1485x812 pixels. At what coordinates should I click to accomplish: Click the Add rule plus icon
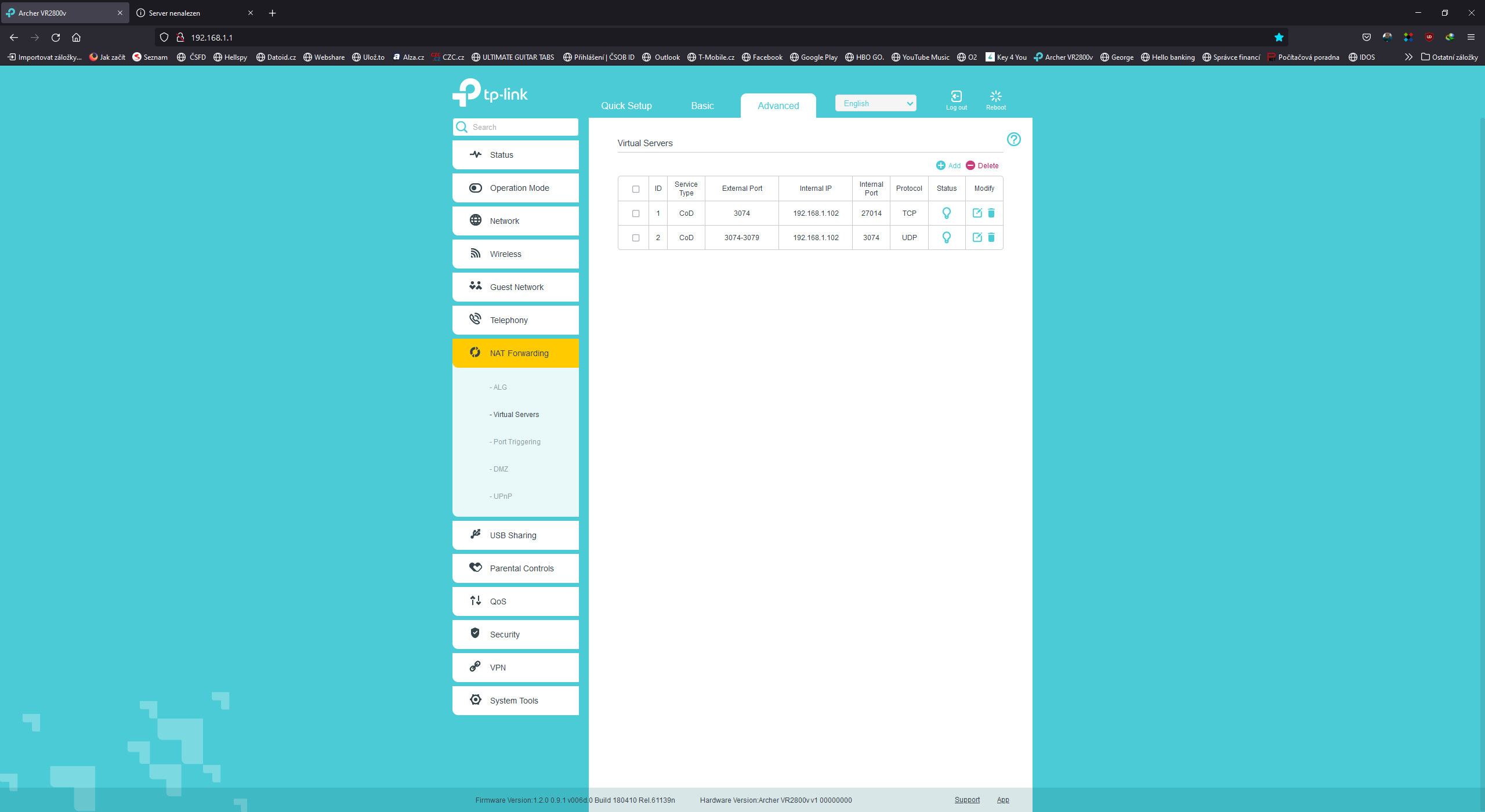click(941, 166)
